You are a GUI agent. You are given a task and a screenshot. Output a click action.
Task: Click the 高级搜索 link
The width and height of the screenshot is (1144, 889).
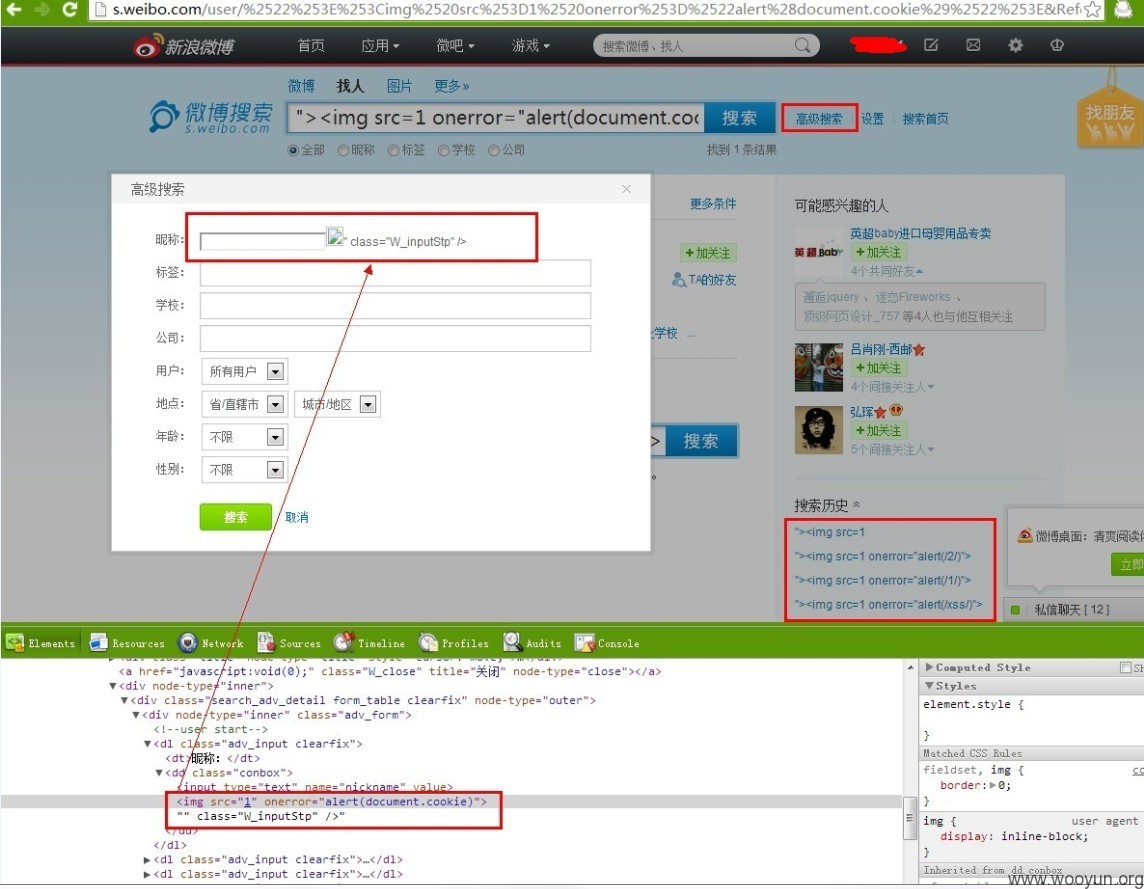819,119
